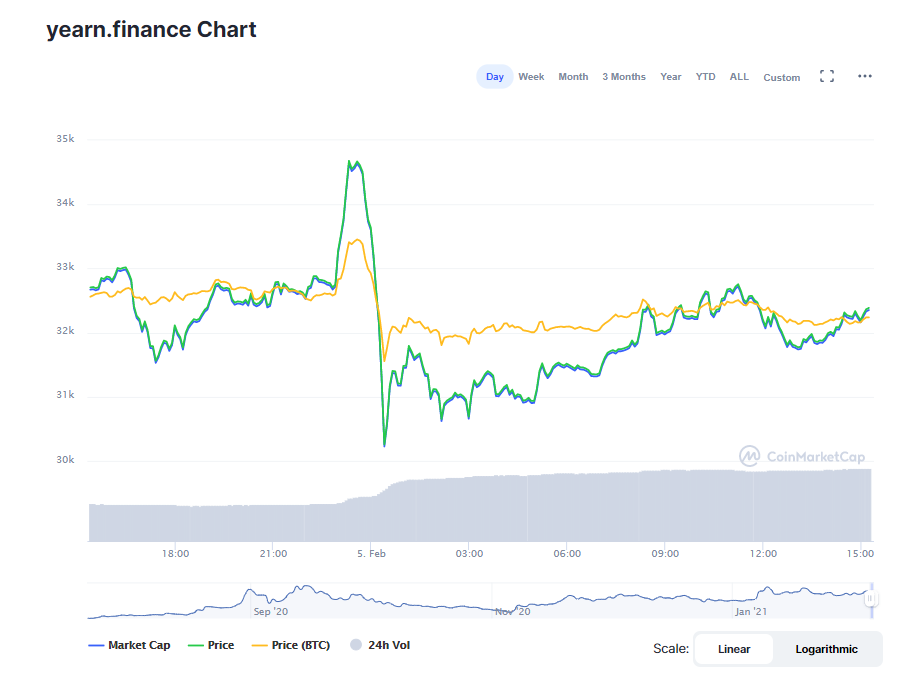899x675 pixels.
Task: Select the YTD range button
Action: click(x=706, y=77)
